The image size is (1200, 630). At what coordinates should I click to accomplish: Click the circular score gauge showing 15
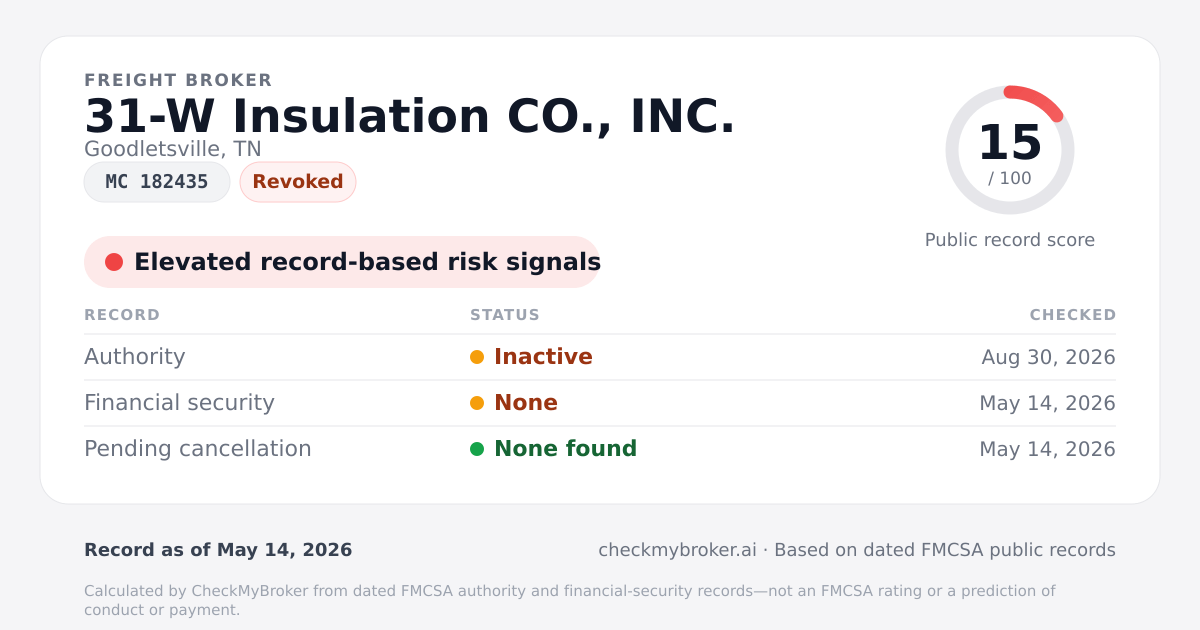point(1010,150)
